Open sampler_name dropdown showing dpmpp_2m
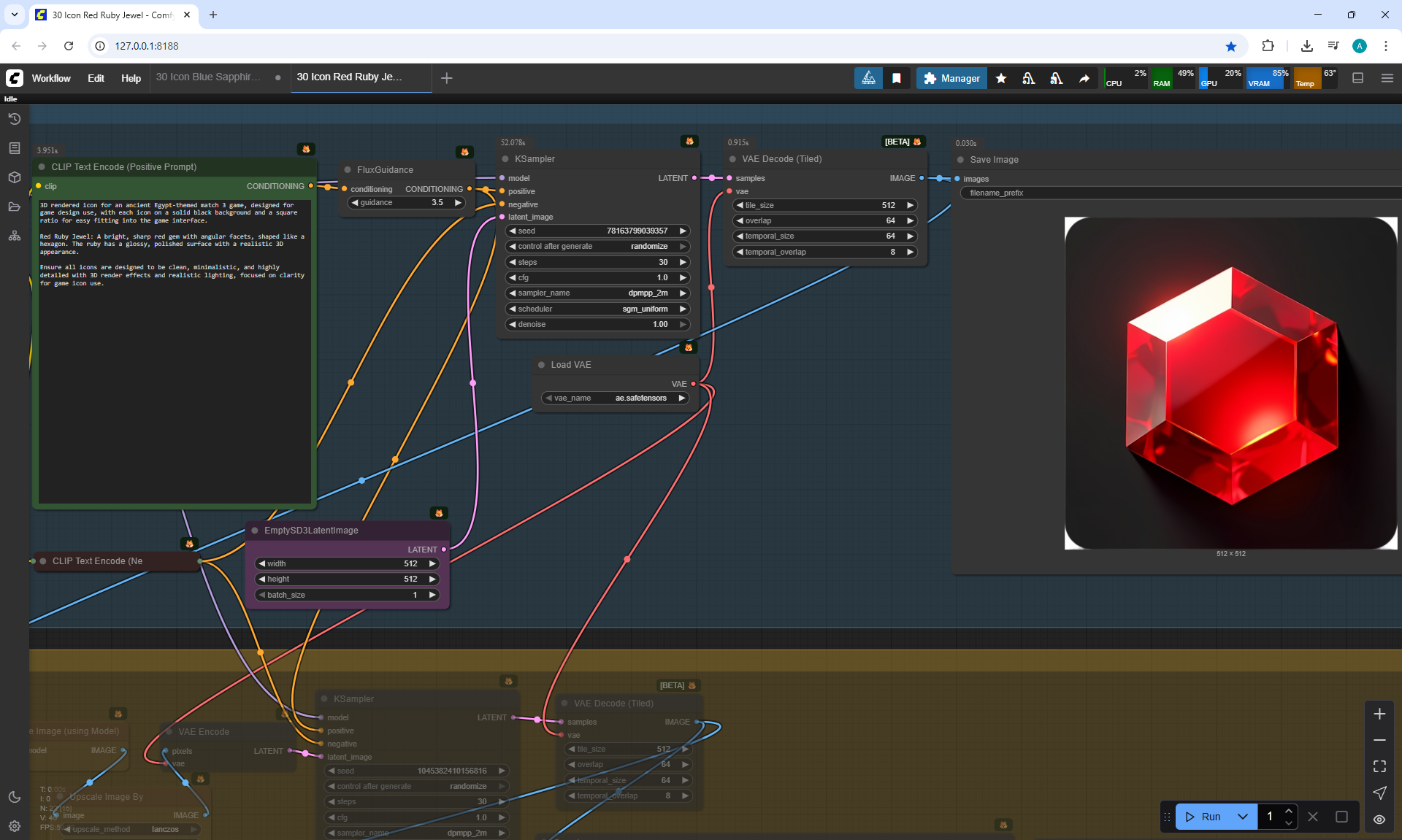1402x840 pixels. [597, 293]
